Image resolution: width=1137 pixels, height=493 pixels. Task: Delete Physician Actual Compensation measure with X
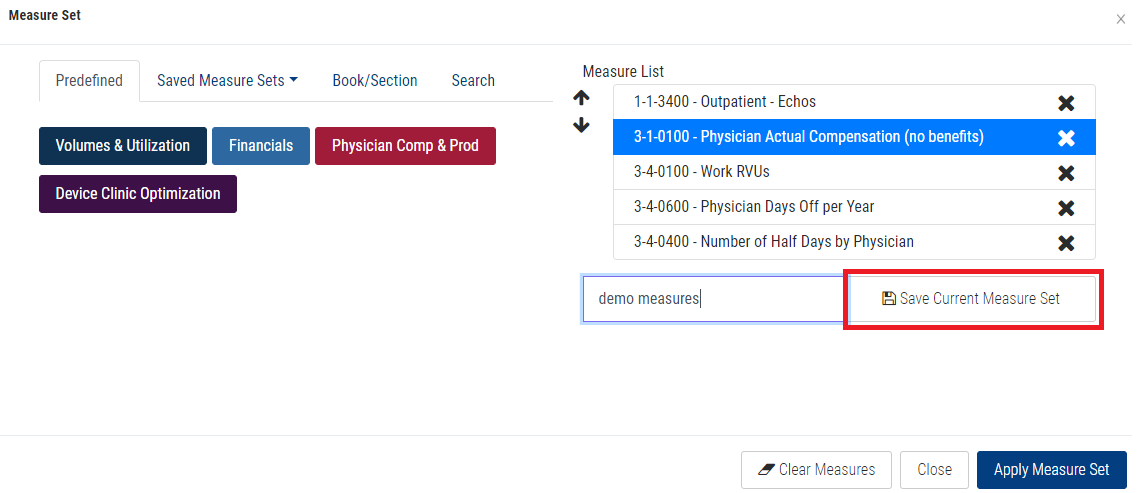coord(1066,138)
